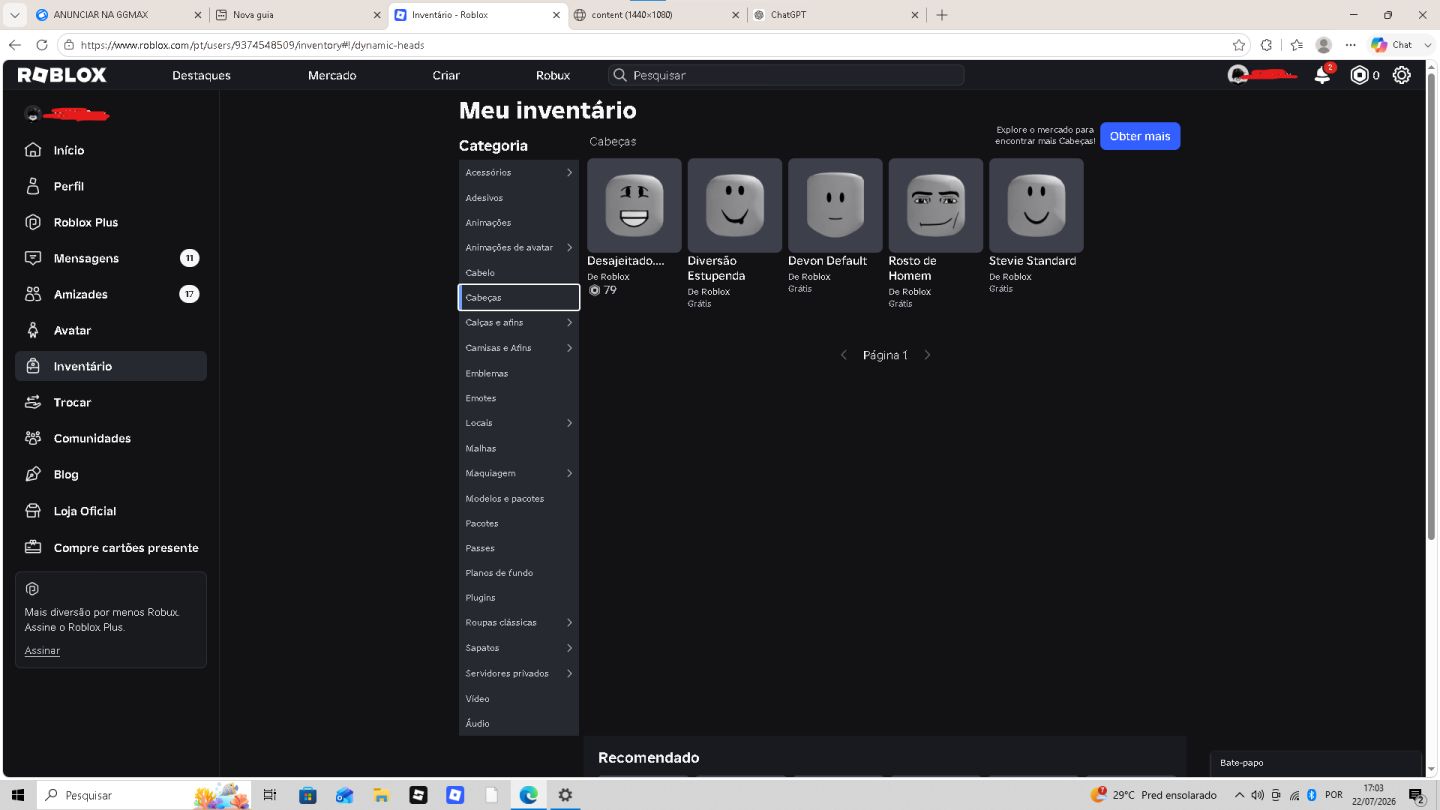Select the Emotes category
The height and width of the screenshot is (810, 1440).
point(519,398)
